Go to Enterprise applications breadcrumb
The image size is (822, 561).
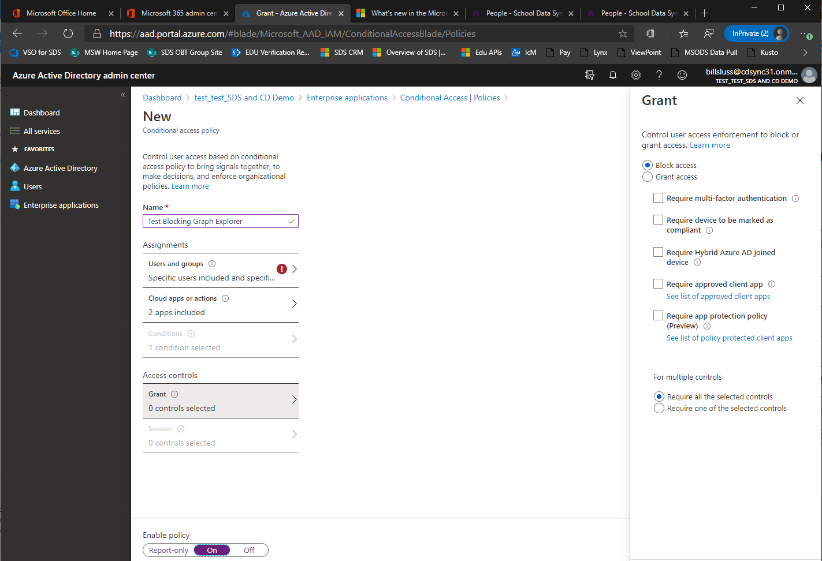point(347,98)
